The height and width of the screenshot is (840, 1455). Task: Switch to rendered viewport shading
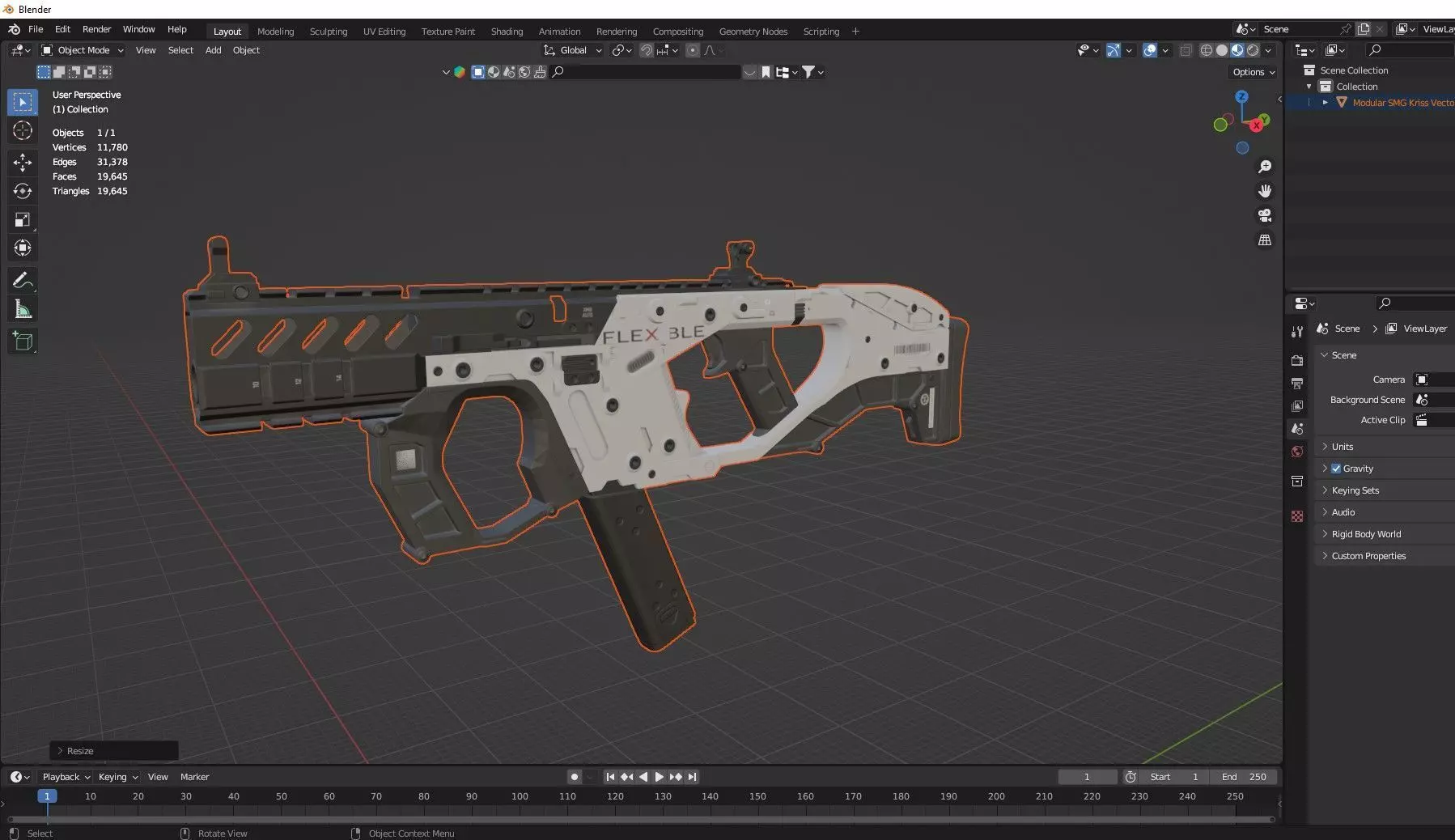click(x=1253, y=50)
